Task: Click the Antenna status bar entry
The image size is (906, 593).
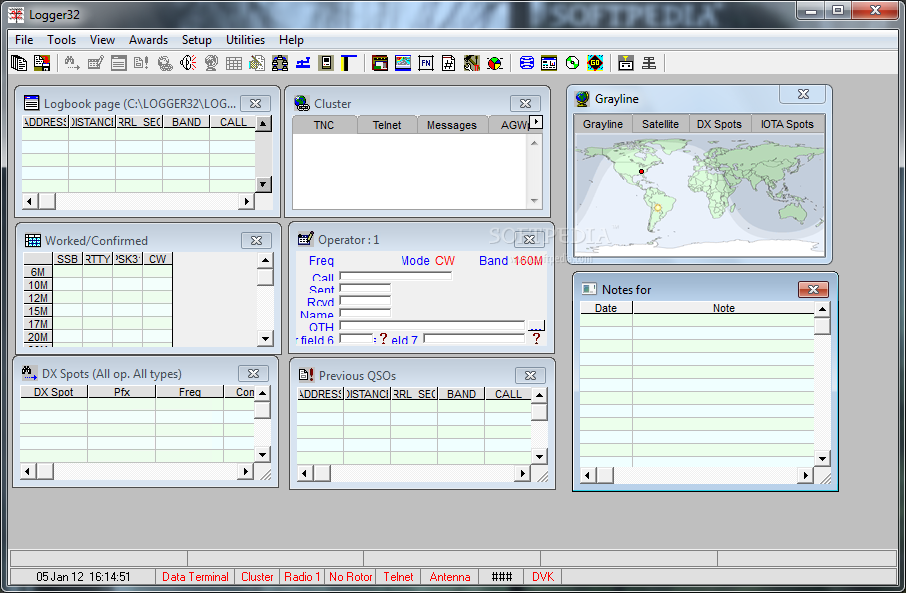Action: click(x=450, y=577)
